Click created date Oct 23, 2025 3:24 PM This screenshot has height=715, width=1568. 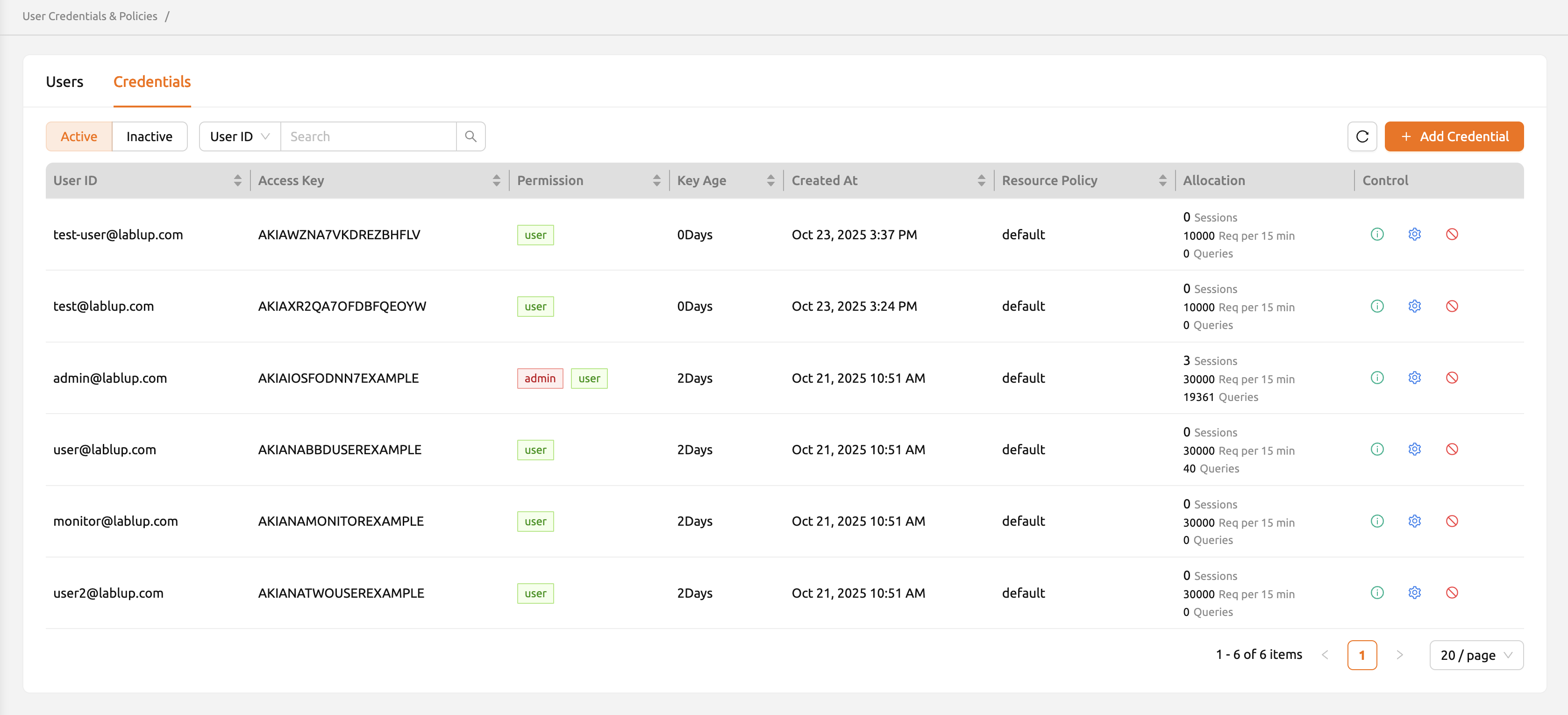(x=854, y=307)
